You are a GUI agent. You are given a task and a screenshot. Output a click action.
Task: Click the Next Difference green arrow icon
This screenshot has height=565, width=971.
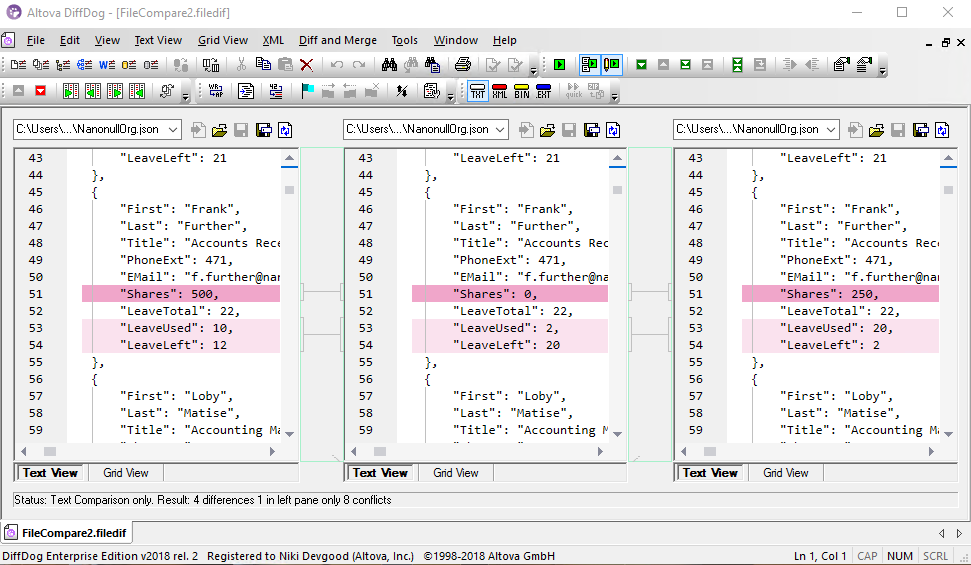coord(641,65)
